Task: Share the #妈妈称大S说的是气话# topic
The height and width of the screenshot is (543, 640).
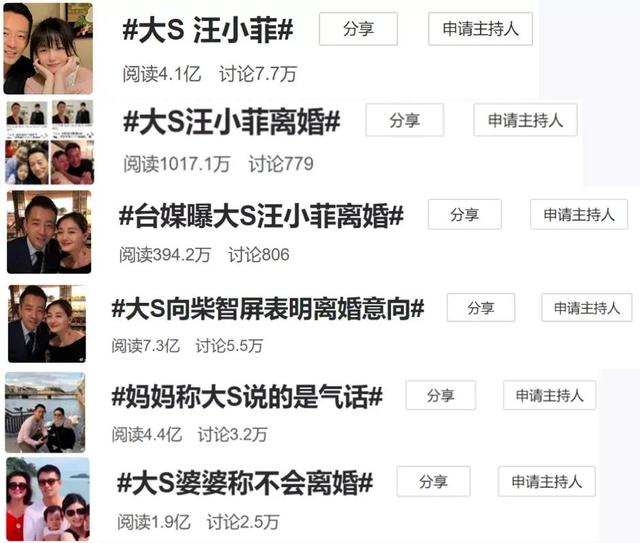Action: [441, 395]
